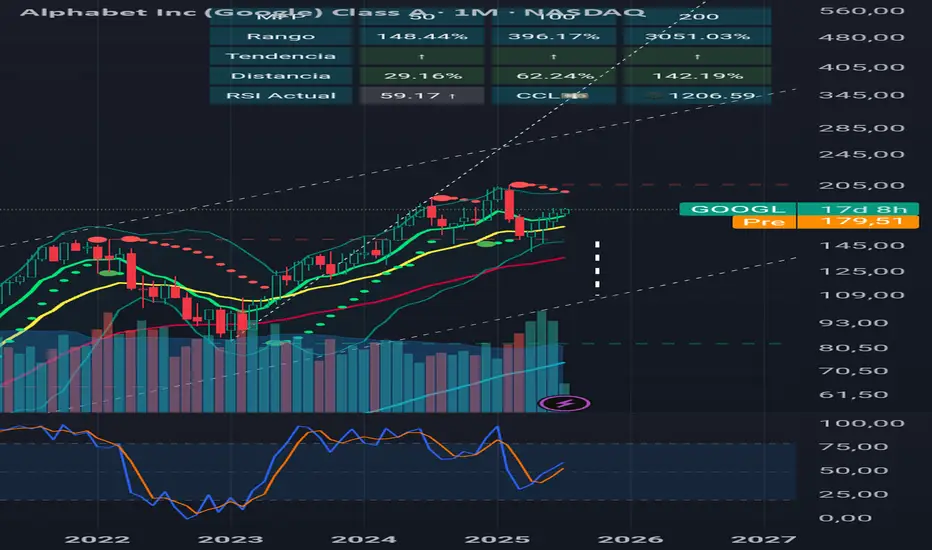This screenshot has width=932, height=550.
Task: Click the 1206.59 value cell
Action: [697, 95]
